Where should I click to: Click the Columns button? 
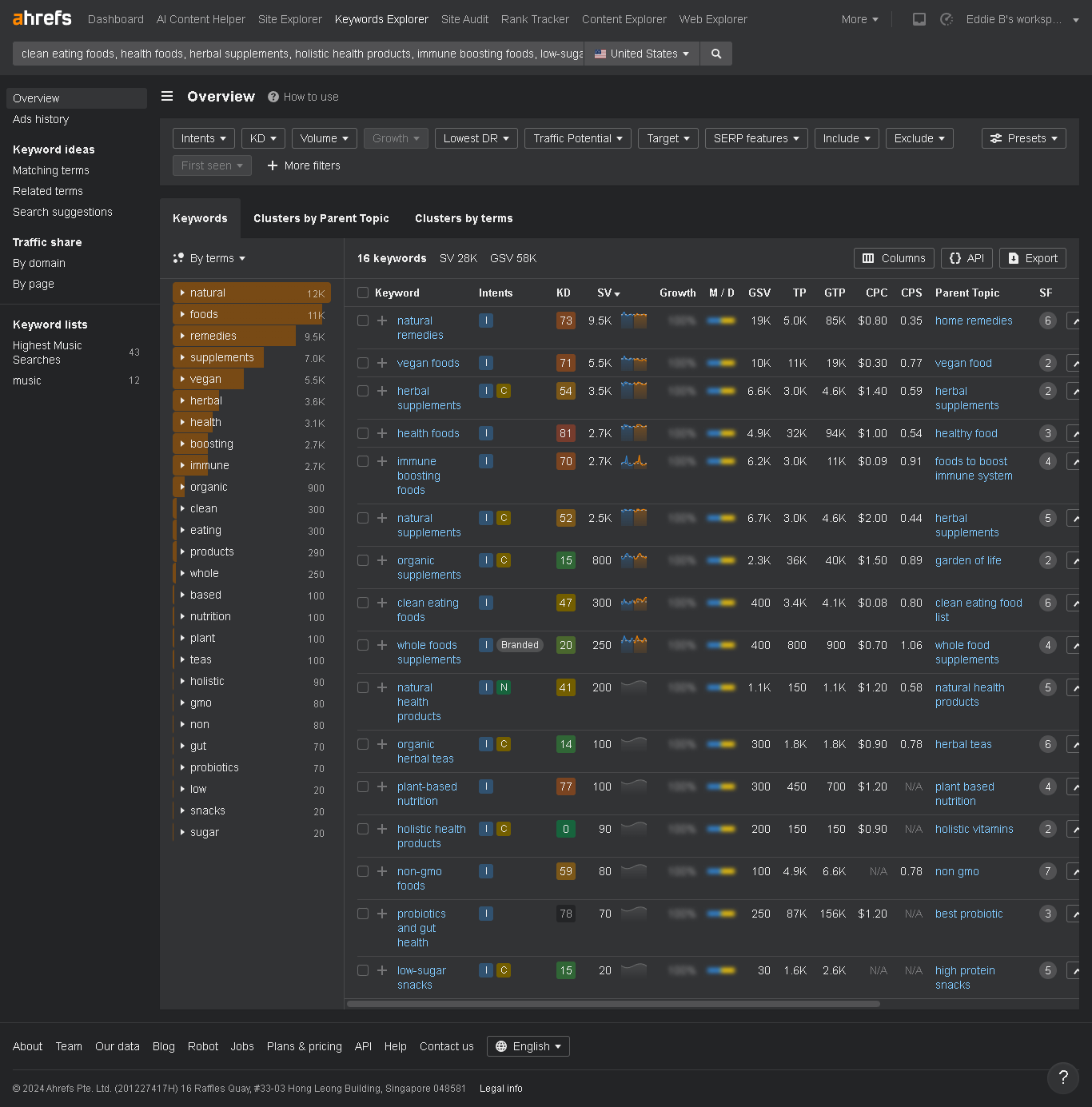click(894, 258)
